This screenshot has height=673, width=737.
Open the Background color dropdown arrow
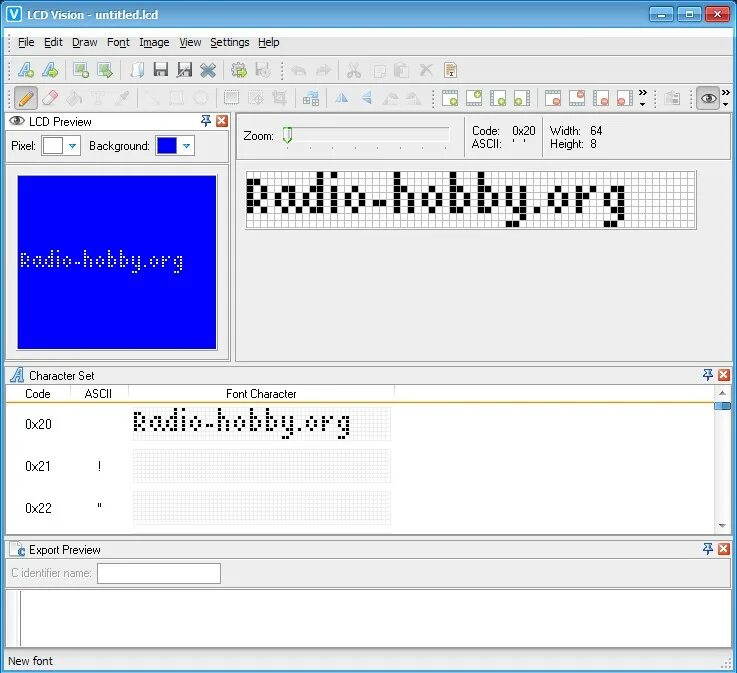pyautogui.click(x=187, y=146)
